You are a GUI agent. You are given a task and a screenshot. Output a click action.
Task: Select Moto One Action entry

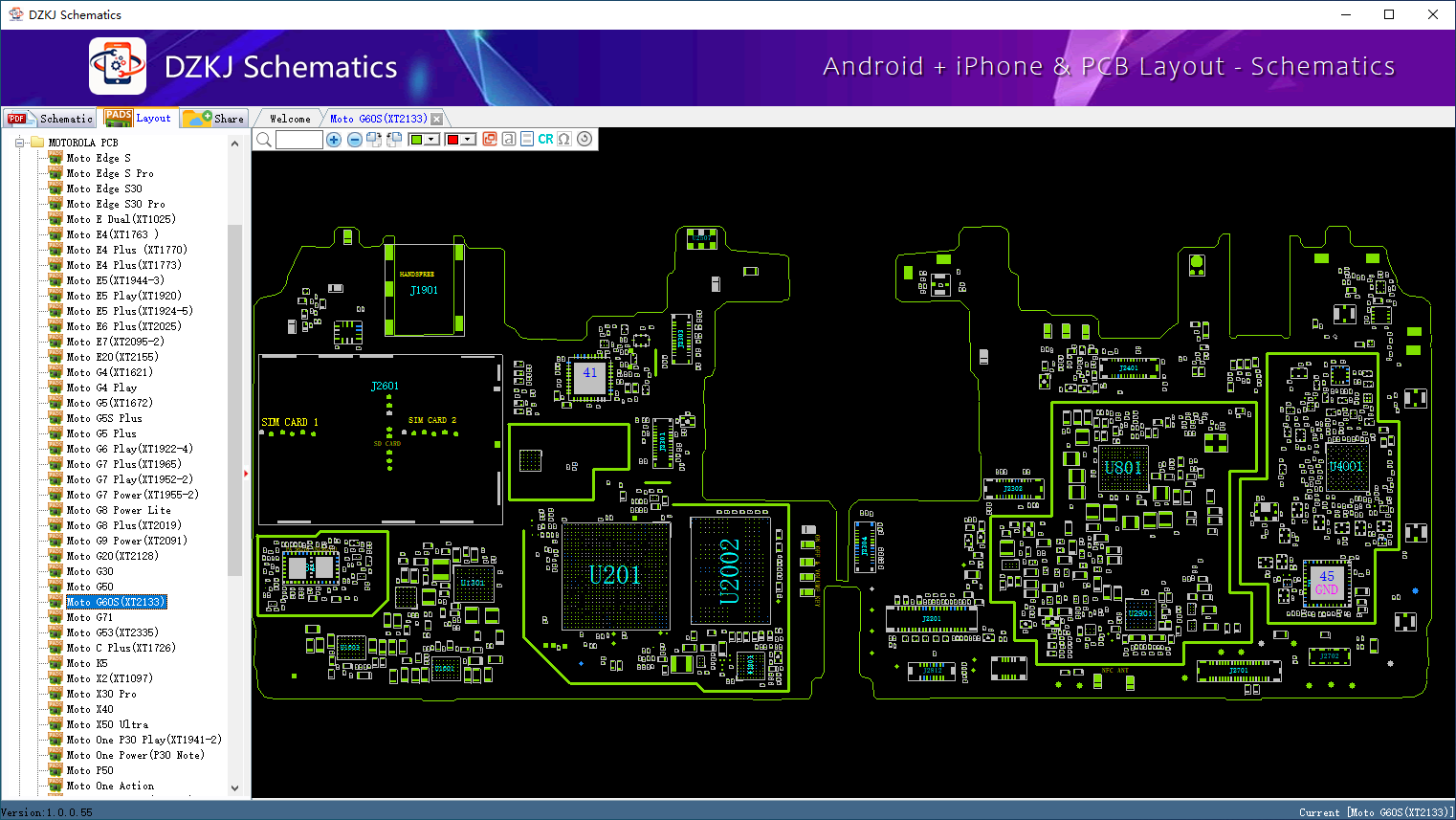(x=110, y=786)
